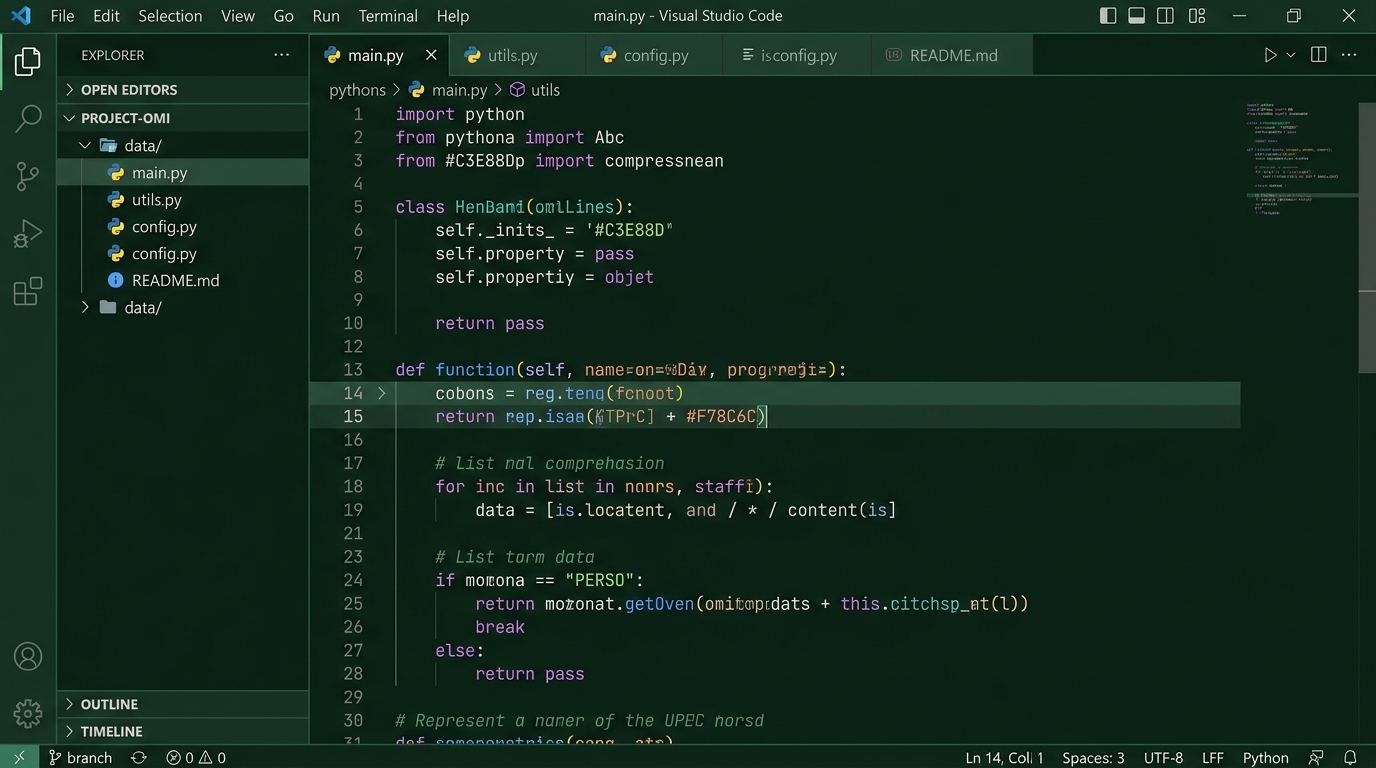Expand the collapsed data/ folder

coord(183,307)
